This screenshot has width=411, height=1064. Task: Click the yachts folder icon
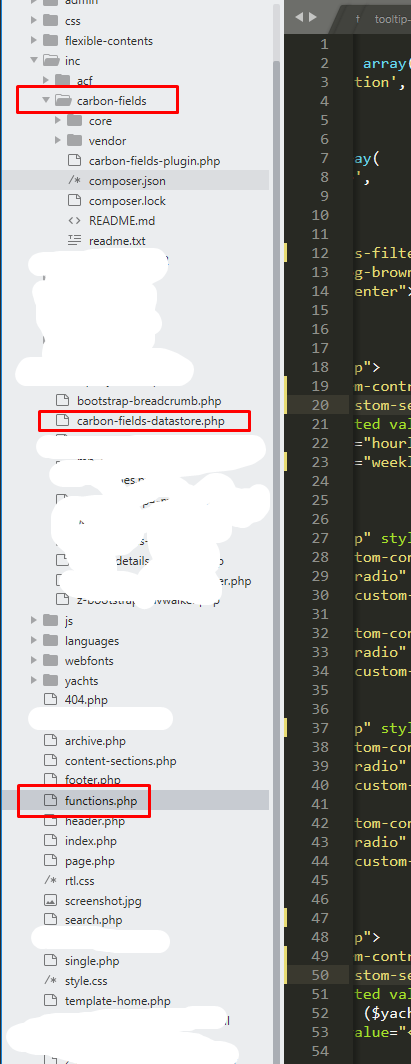[x=50, y=681]
